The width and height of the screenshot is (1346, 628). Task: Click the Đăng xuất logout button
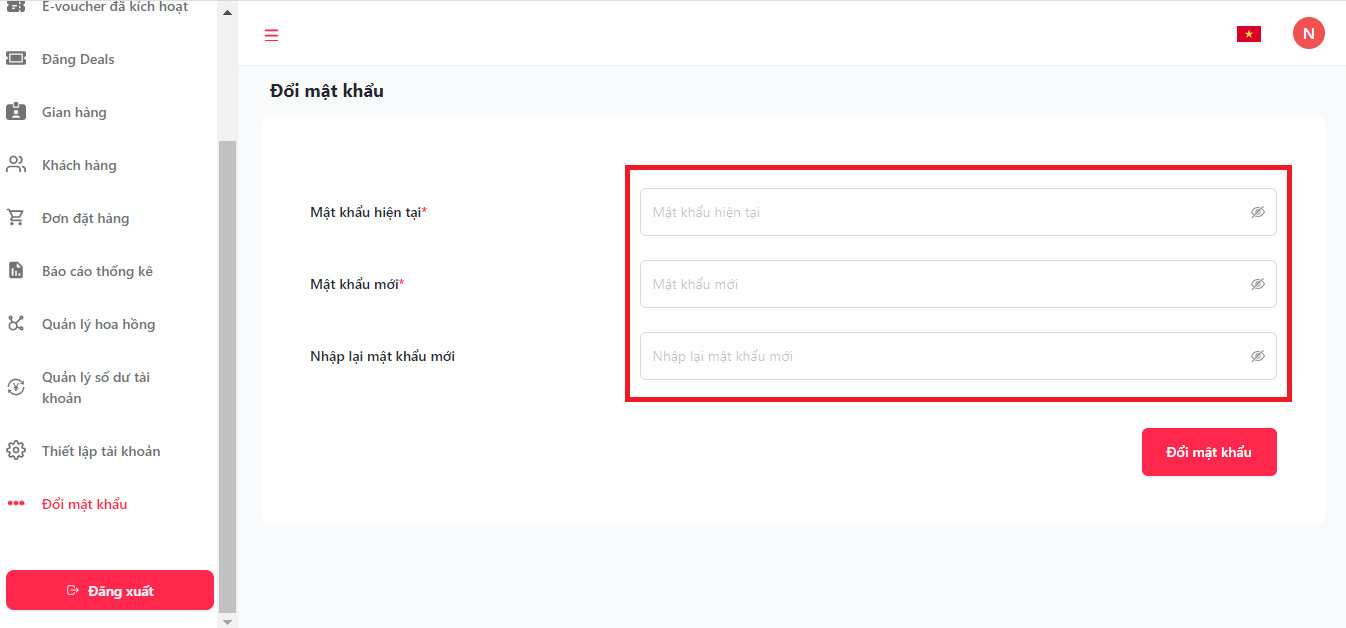110,590
